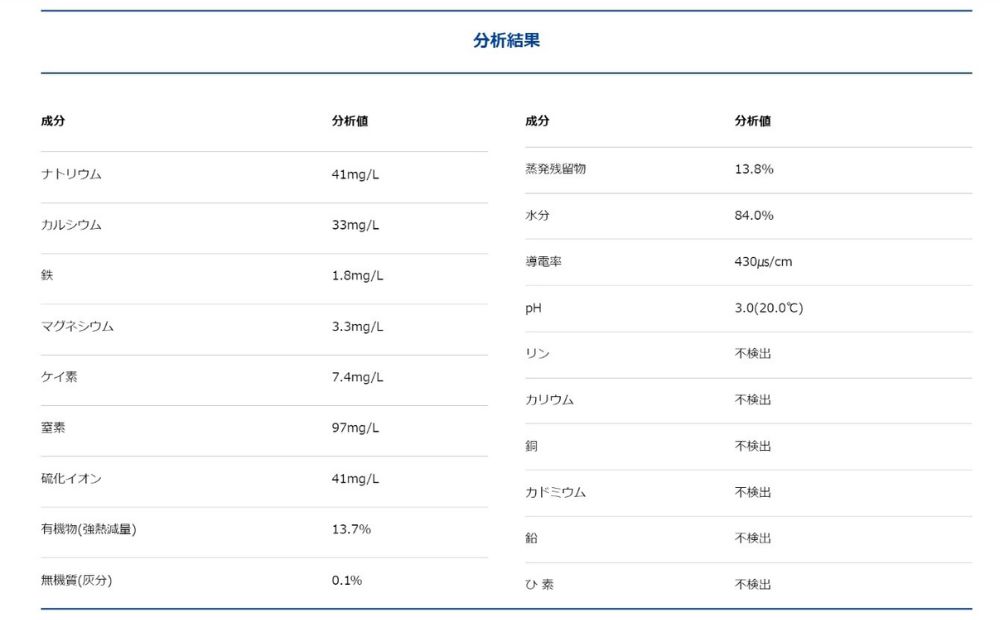
Task: Click the 導電率 value 430μs/cm
Action: click(763, 262)
